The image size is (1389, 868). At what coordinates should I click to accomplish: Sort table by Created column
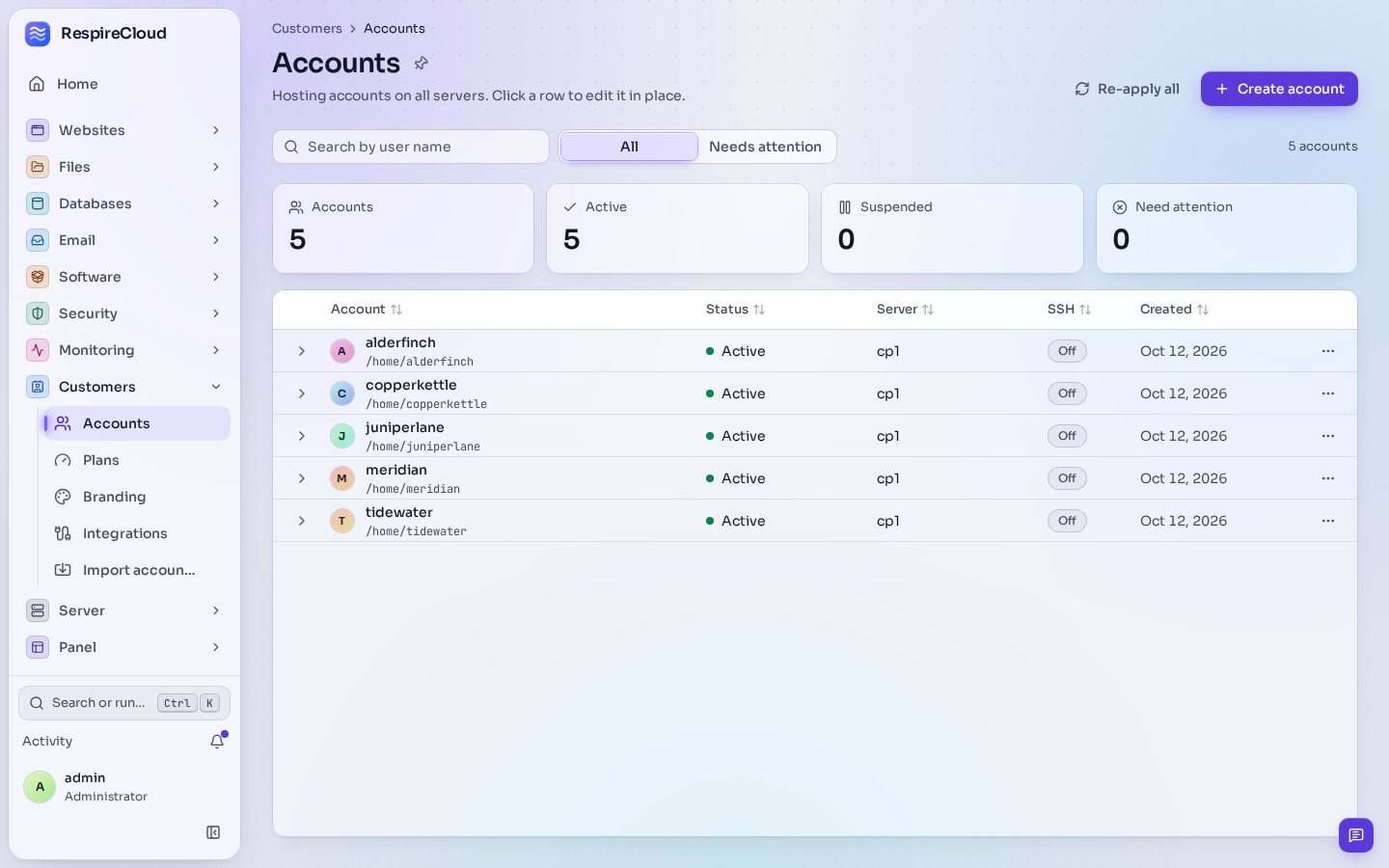1174,310
